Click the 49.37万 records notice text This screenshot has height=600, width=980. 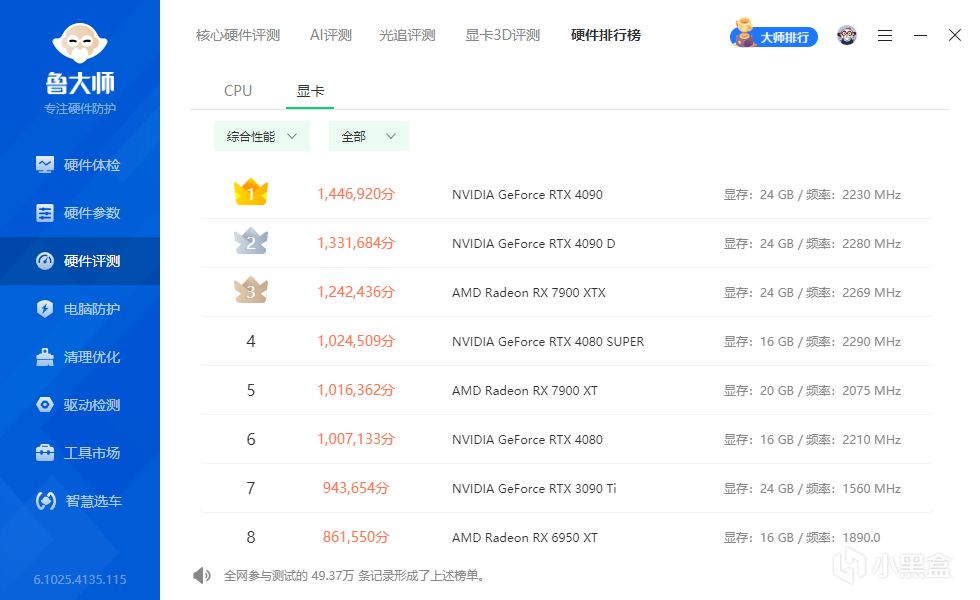pos(354,576)
